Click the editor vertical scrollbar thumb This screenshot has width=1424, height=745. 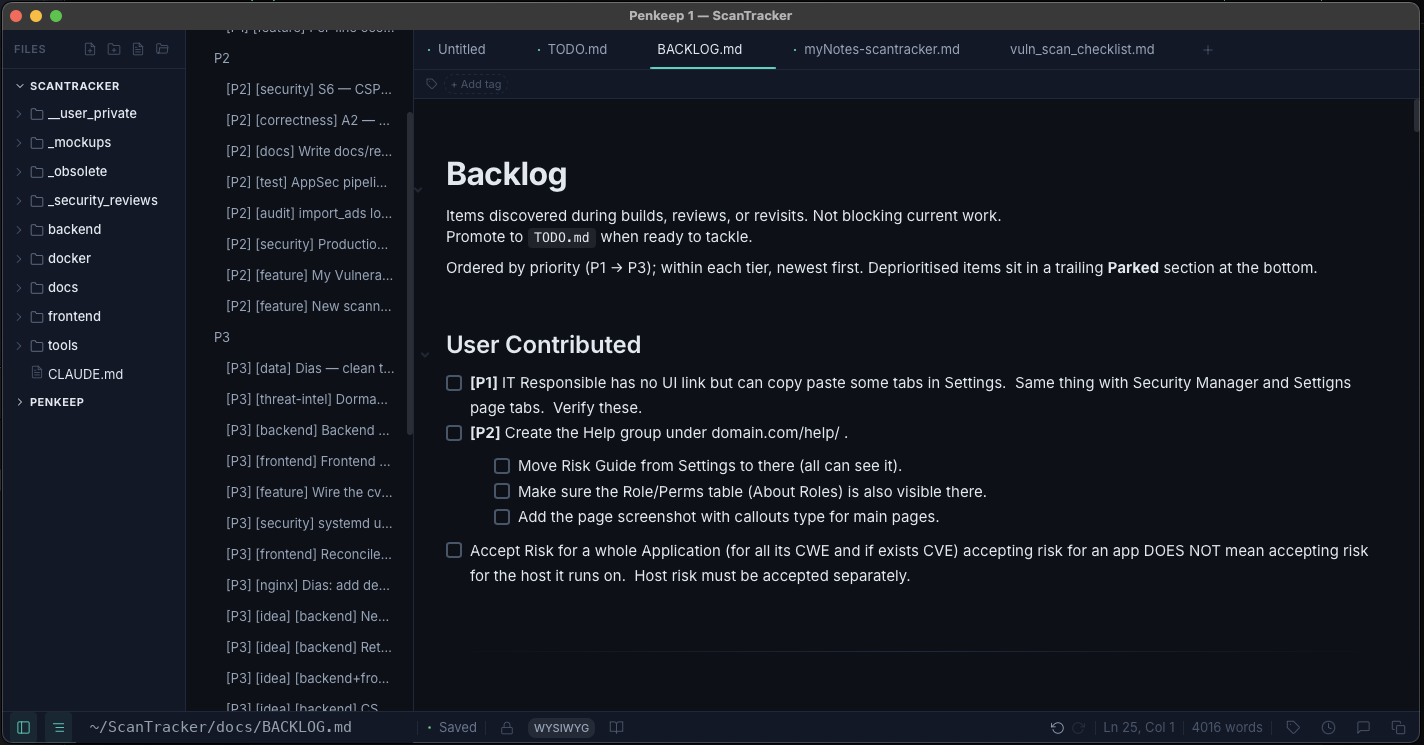coord(1417,115)
